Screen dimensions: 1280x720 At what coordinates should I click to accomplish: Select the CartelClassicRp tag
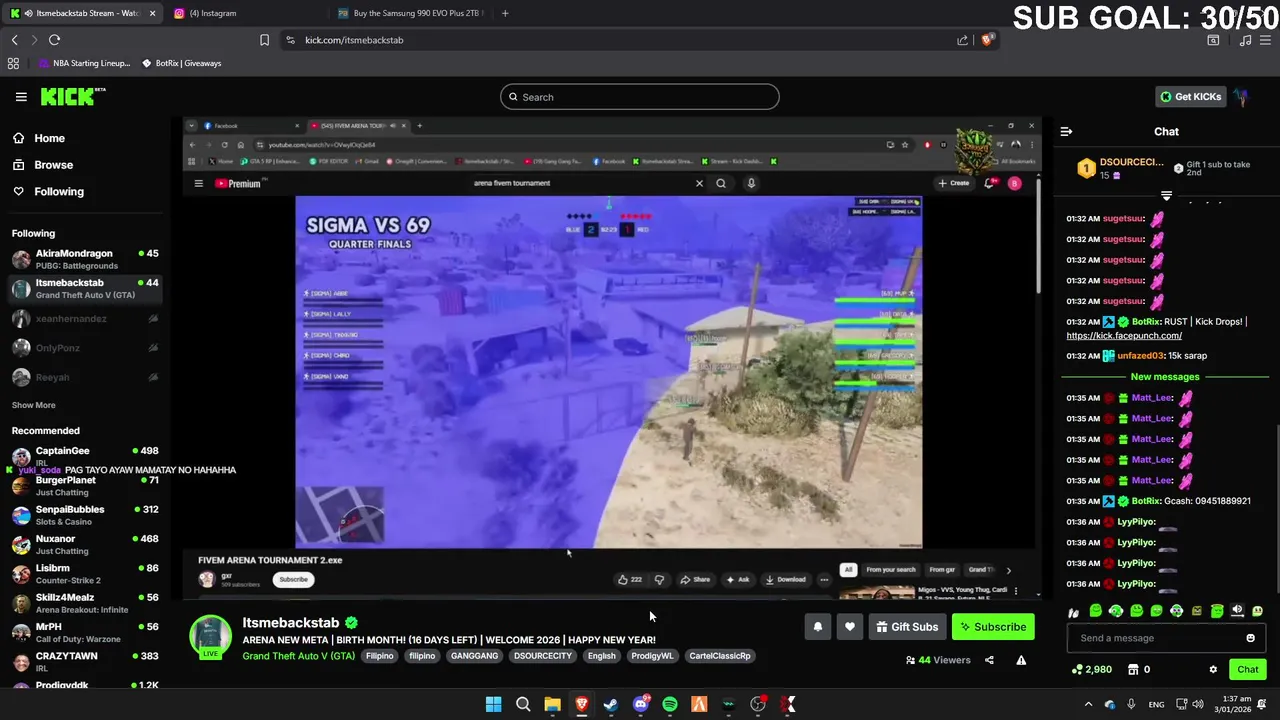point(719,656)
